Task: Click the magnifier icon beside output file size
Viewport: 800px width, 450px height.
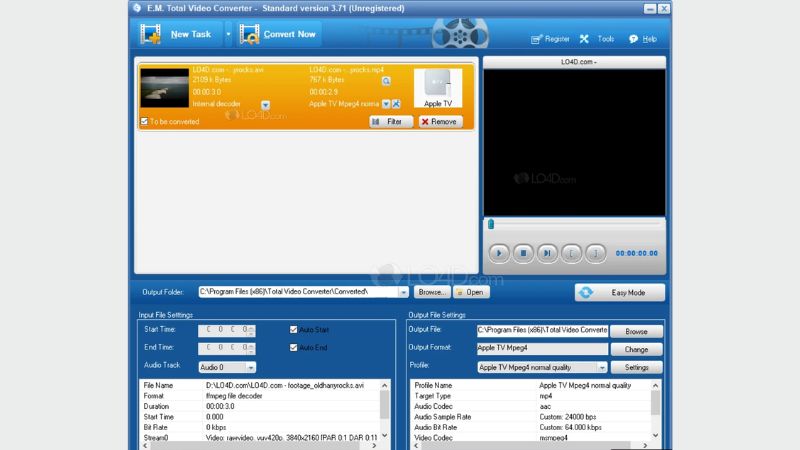Action: tap(386, 81)
